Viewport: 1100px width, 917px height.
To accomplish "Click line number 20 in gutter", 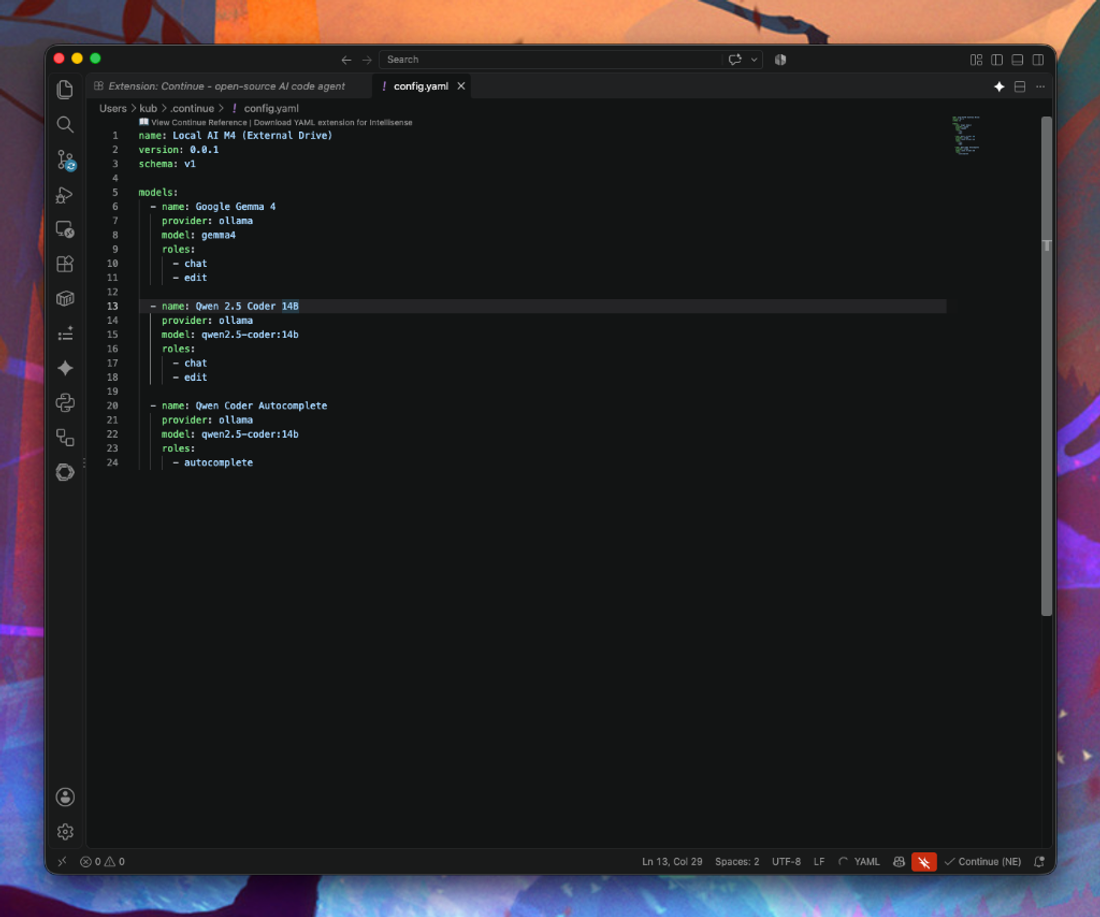I will click(112, 406).
